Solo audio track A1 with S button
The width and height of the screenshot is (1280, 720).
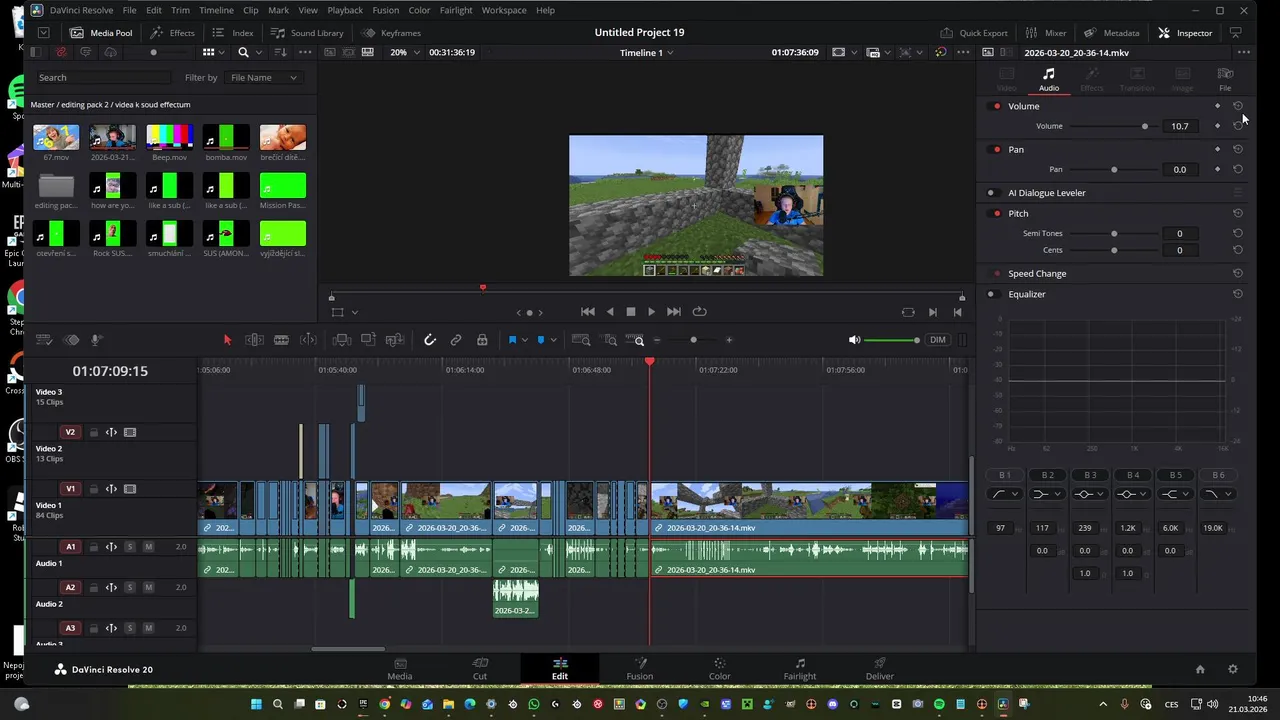130,547
